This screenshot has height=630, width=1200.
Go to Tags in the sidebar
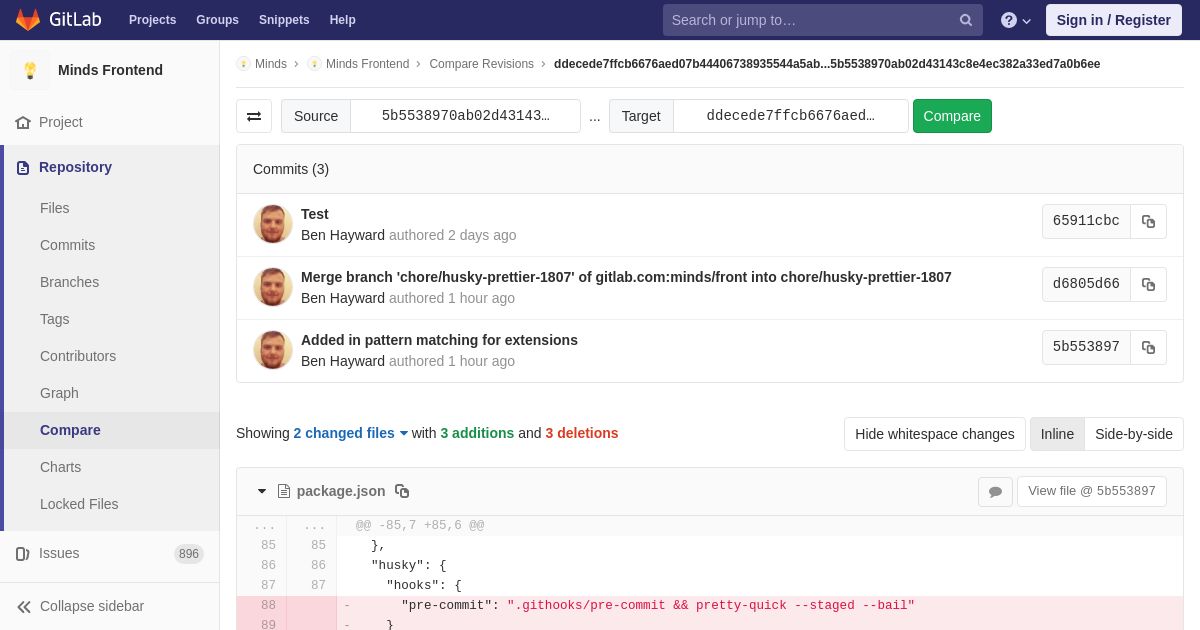(55, 319)
